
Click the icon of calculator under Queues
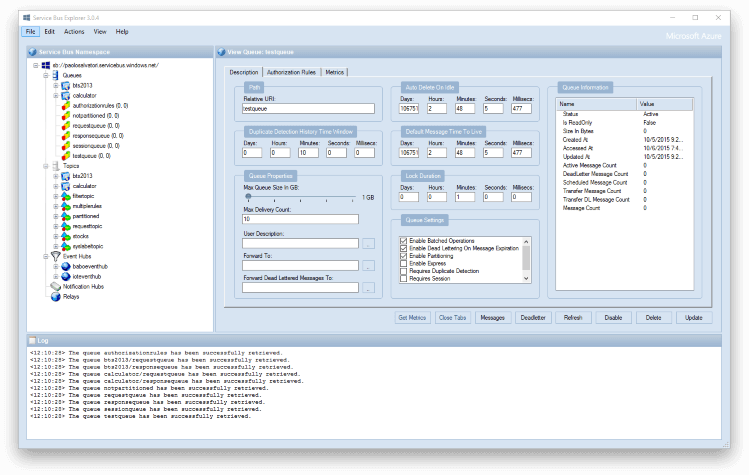(66, 96)
